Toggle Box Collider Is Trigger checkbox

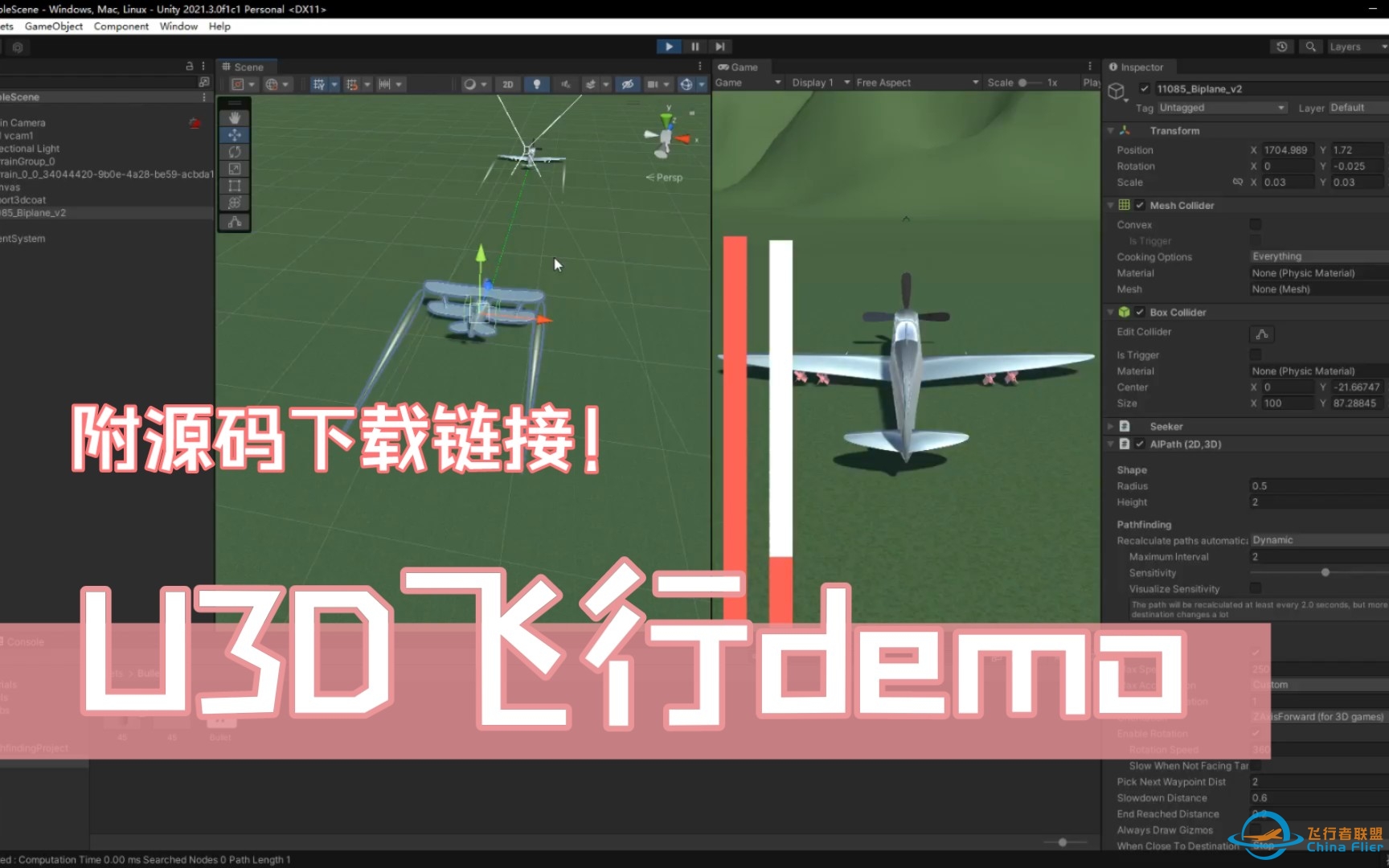(1256, 355)
